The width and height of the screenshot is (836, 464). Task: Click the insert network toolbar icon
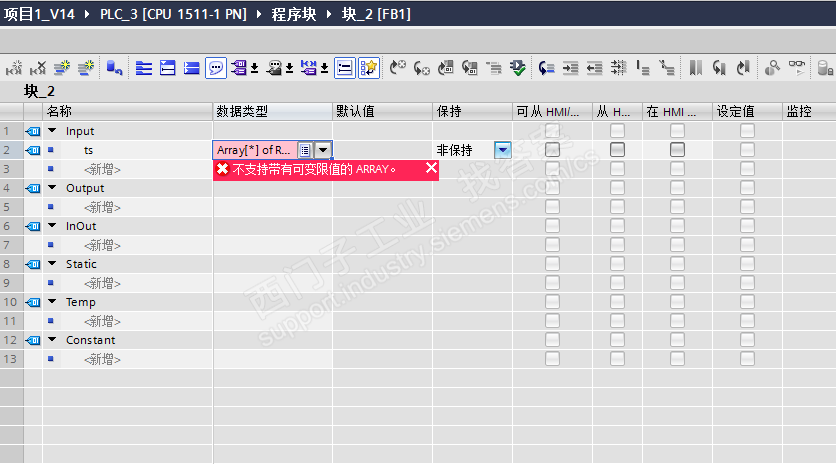pyautogui.click(x=14, y=68)
